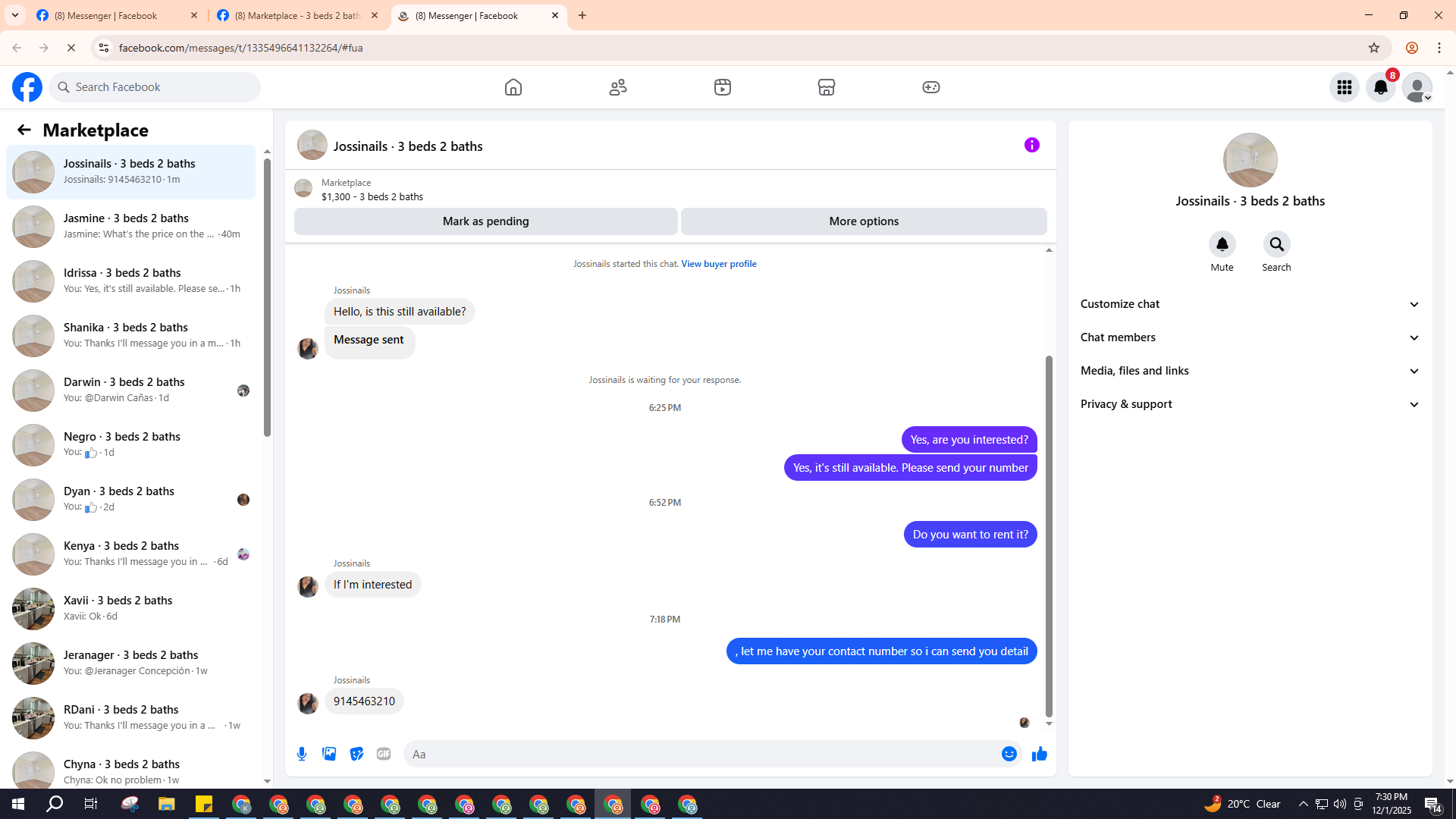Open Jasmine's conversation
This screenshot has height=819, width=1456.
(x=131, y=227)
